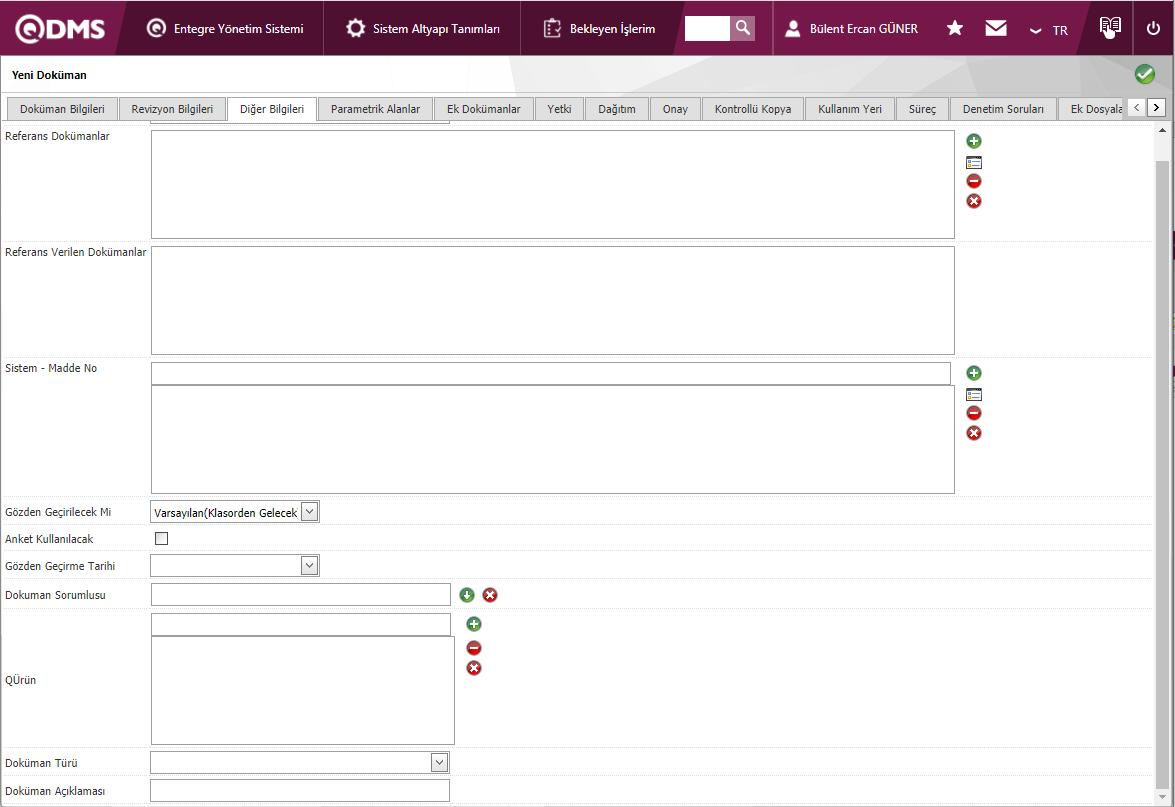1175x807 pixels.
Task: Click green select icon for Doküman Sorumlusu
Action: pyautogui.click(x=467, y=595)
